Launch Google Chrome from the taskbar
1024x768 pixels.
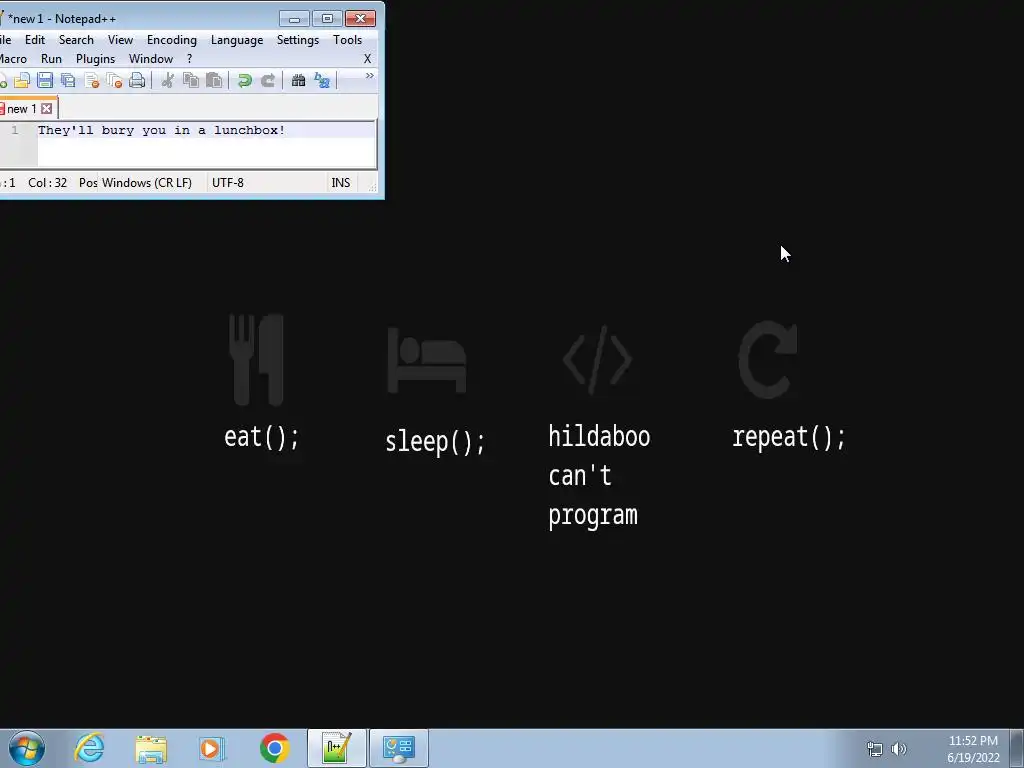[274, 748]
